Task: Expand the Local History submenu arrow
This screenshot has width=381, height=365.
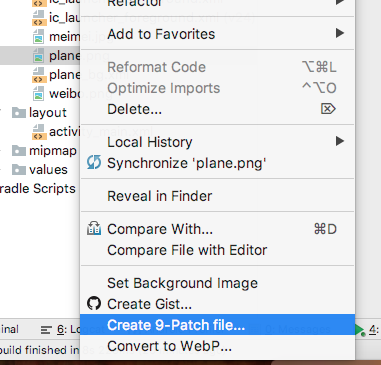Action: (x=339, y=141)
